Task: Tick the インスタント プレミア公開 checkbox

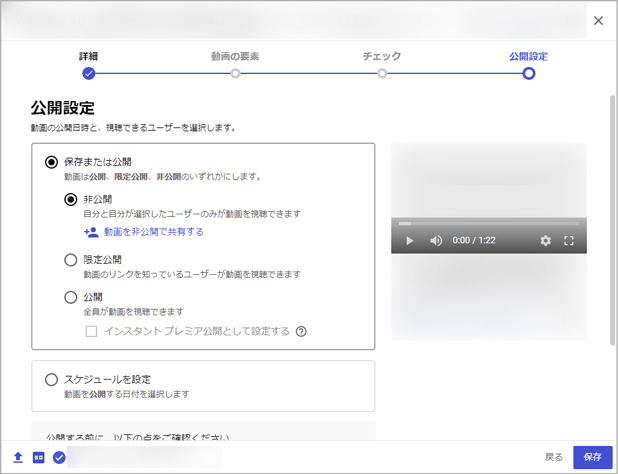Action: tap(91, 331)
